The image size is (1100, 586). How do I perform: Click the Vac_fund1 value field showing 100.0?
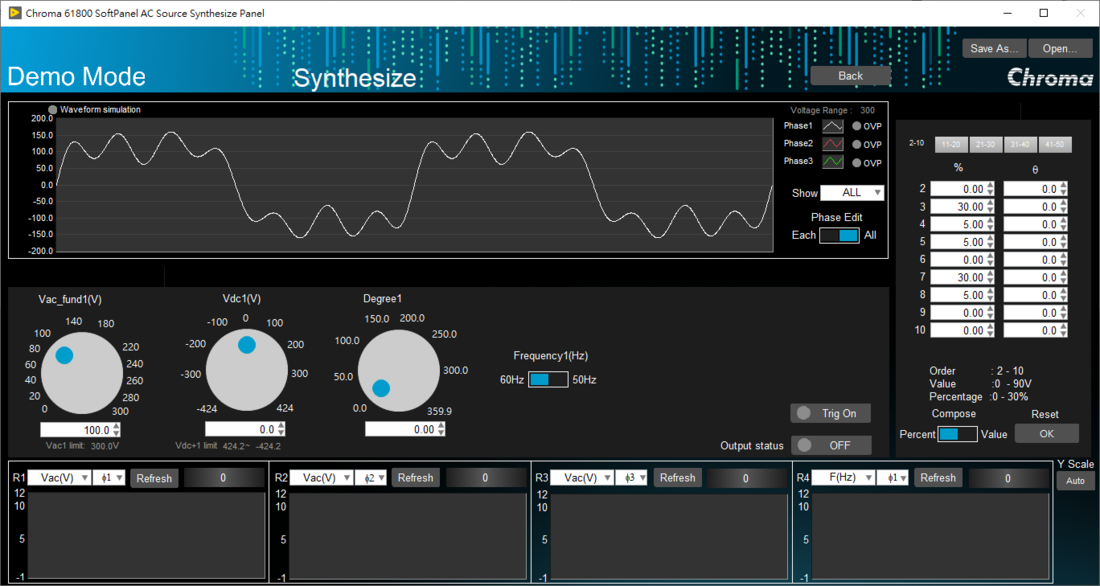(76, 430)
